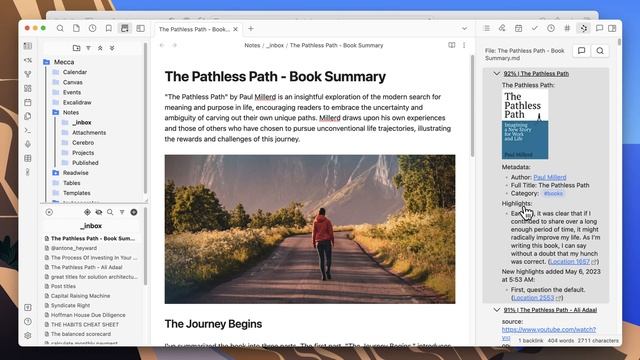The height and width of the screenshot is (360, 640).
Task: Select The Pathless Path - Book tab
Action: click(194, 29)
